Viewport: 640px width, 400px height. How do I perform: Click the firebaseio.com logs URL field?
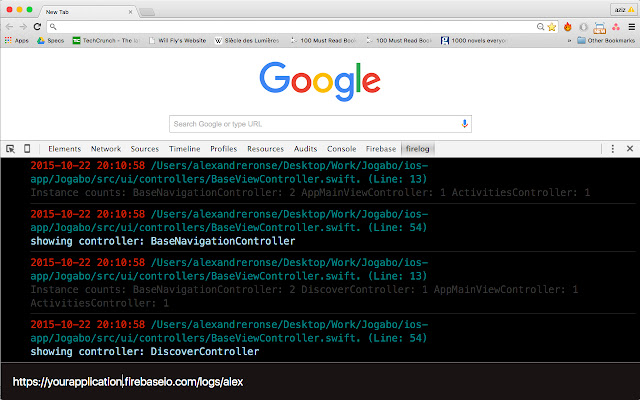click(320, 382)
